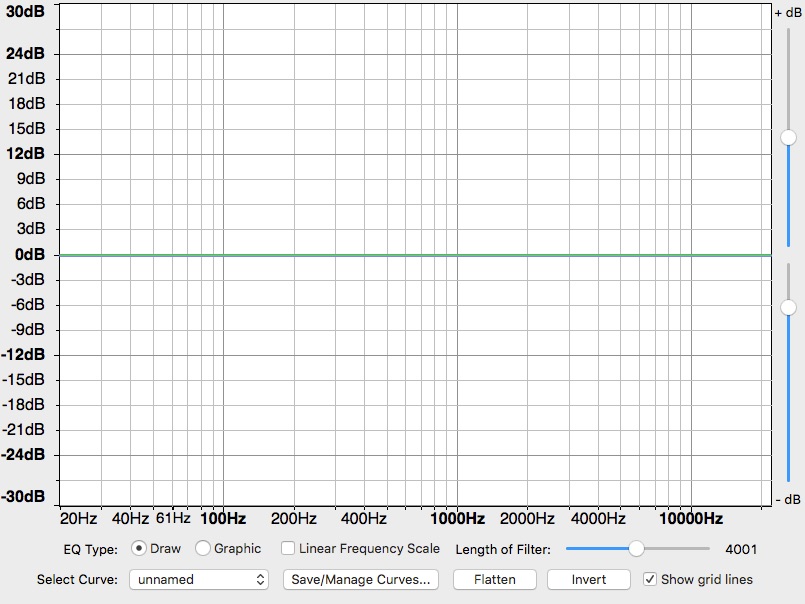The height and width of the screenshot is (604, 805).
Task: Click the - dB vertical slider handle
Action: click(789, 307)
